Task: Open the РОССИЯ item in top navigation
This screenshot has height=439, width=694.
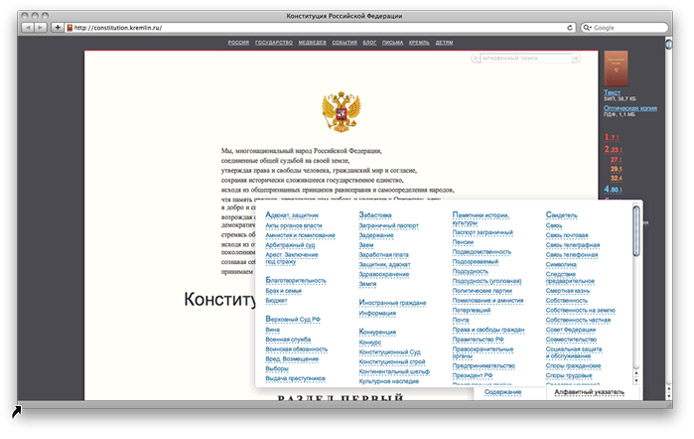Action: pyautogui.click(x=238, y=43)
